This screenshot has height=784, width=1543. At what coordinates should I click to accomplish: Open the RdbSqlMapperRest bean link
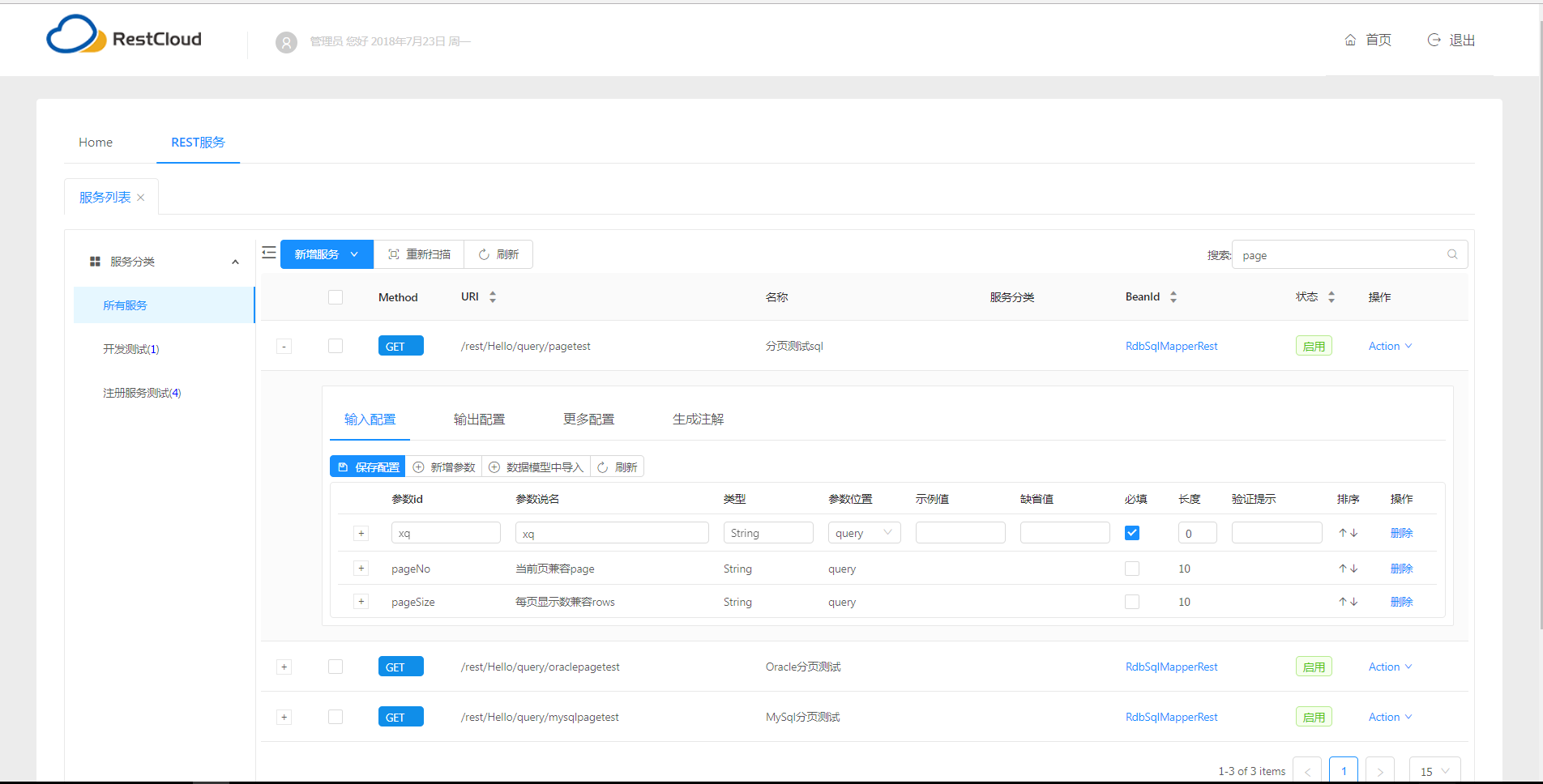(1171, 346)
